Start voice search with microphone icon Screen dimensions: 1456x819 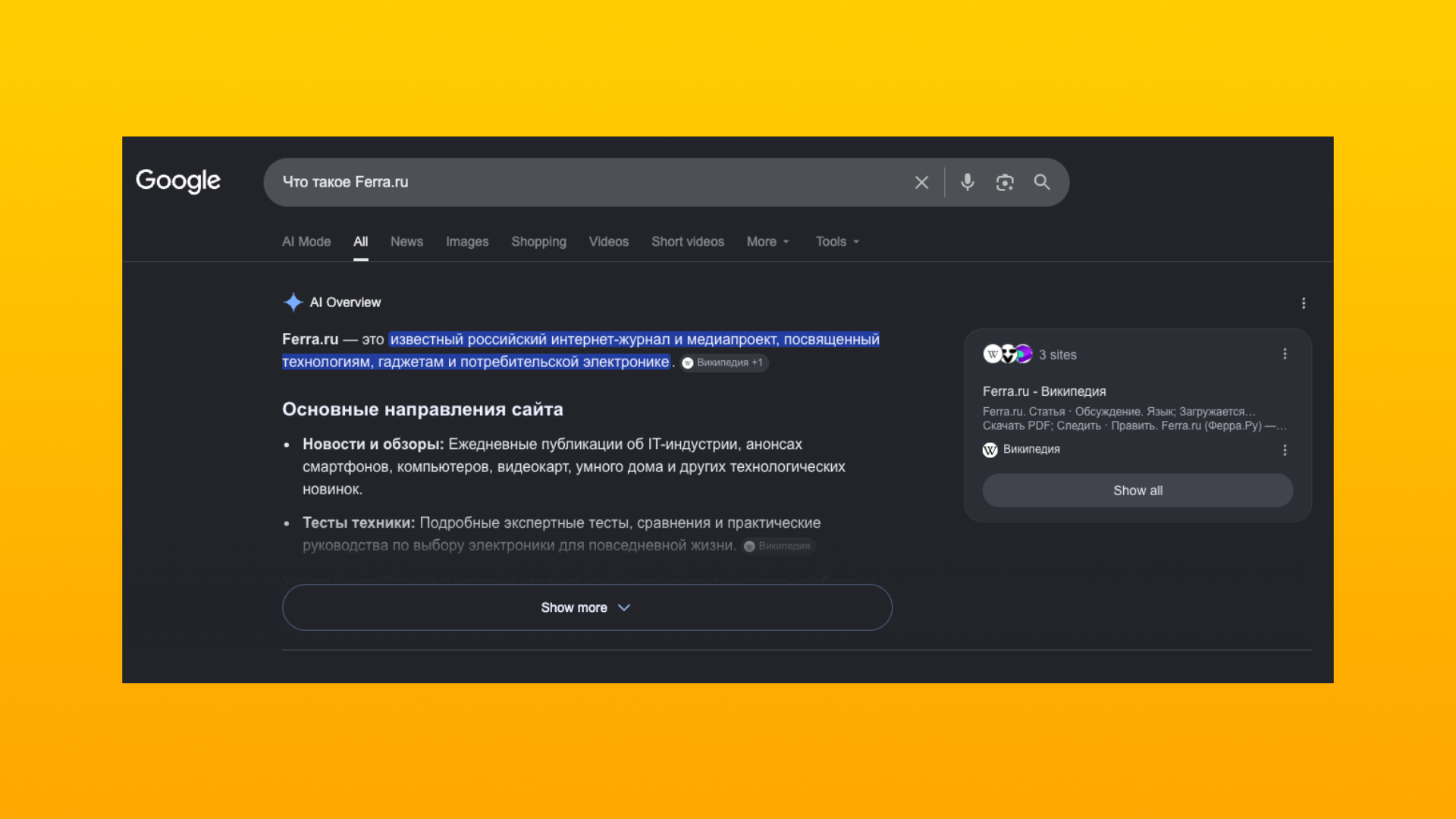pyautogui.click(x=967, y=182)
